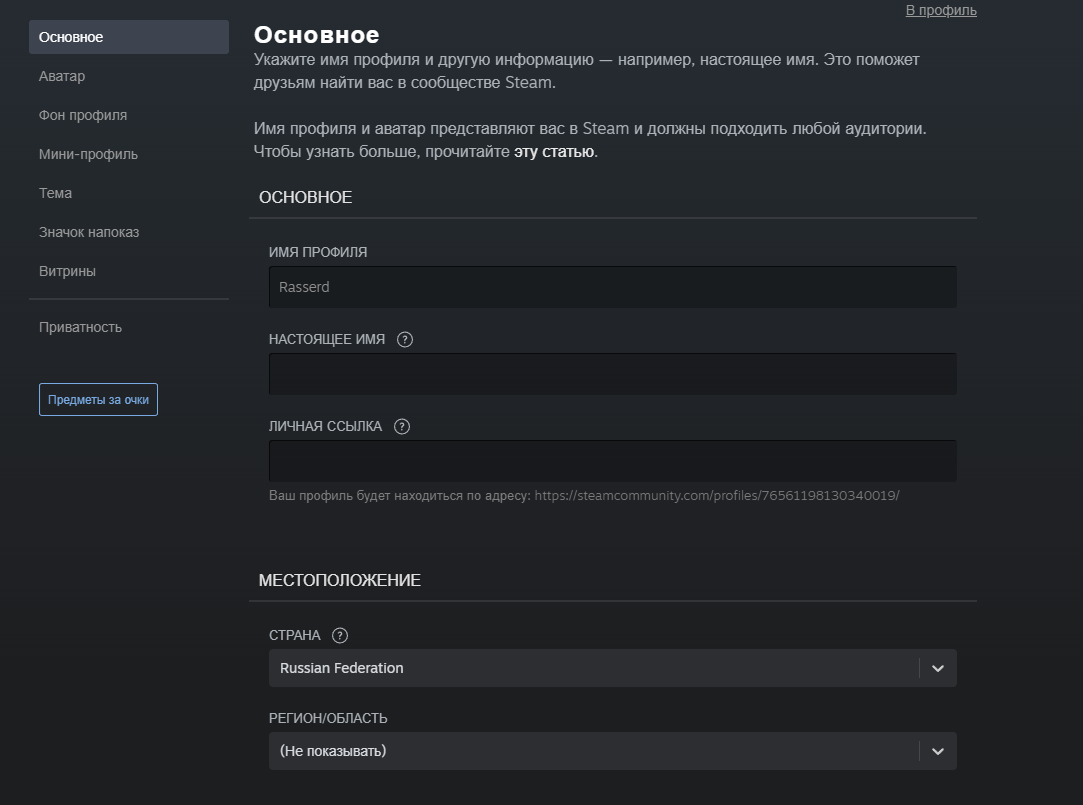The image size is (1083, 805).
Task: Click chevron arrow on Страна dropdown
Action: pos(937,668)
